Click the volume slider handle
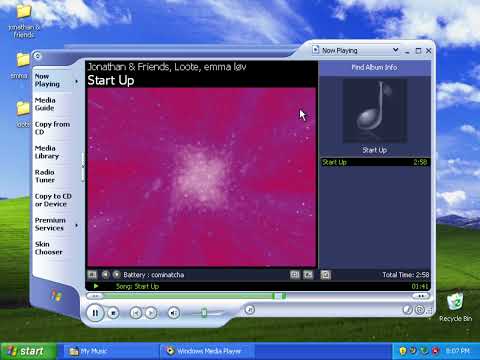Screen dimensions: 480x360 (x=204, y=313)
